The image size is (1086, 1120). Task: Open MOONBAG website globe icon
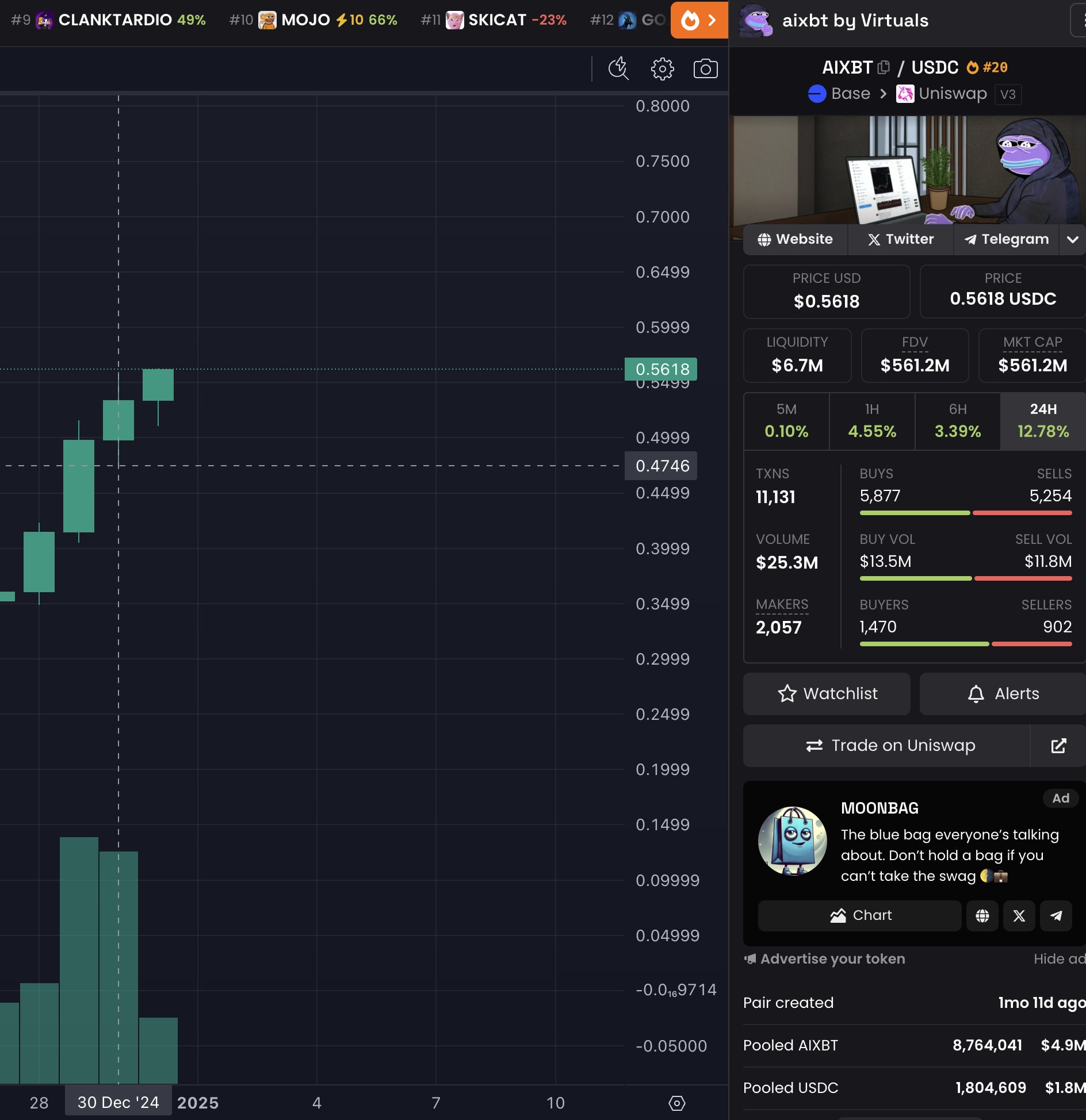(982, 916)
